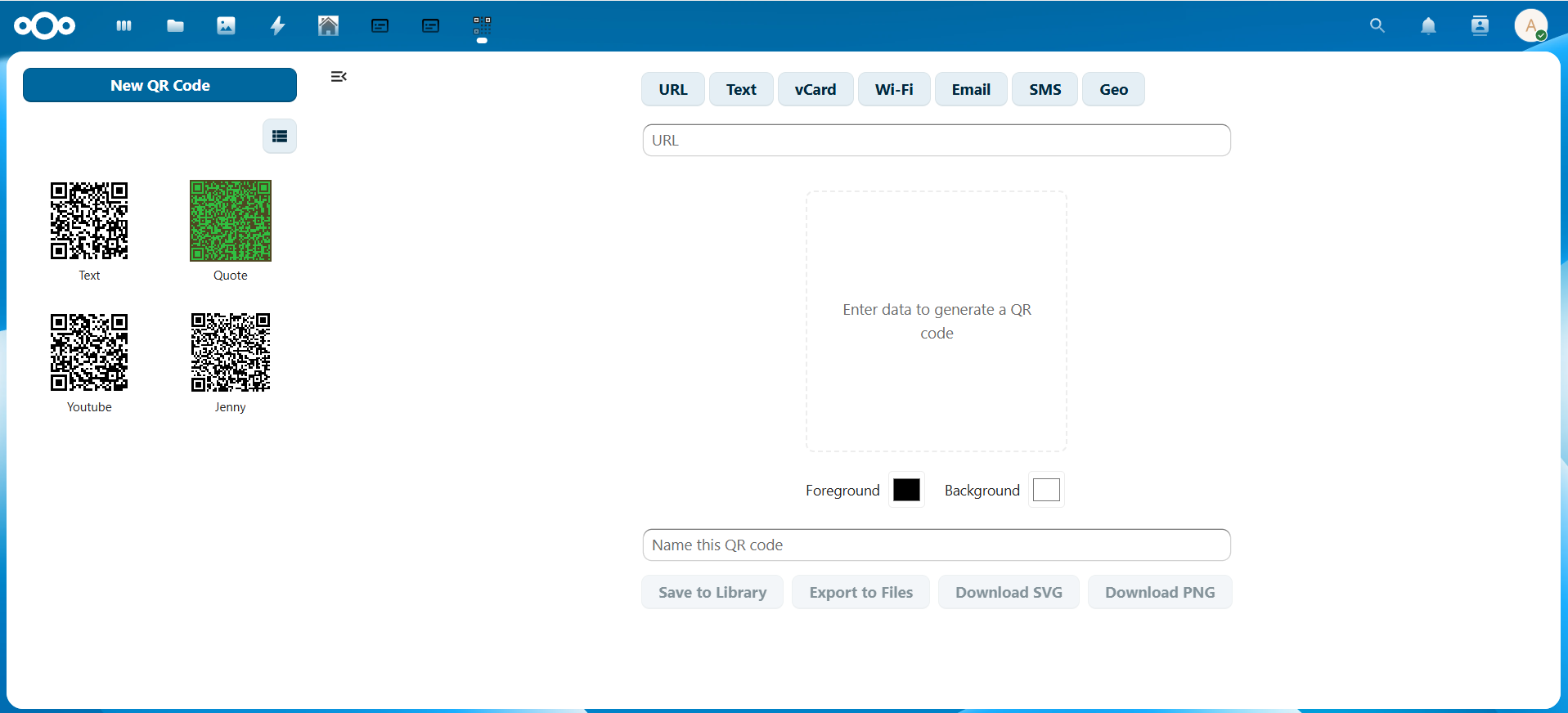Viewport: 1568px width, 713px height.
Task: Open the Activity lightning bolt icon
Action: coord(277,26)
